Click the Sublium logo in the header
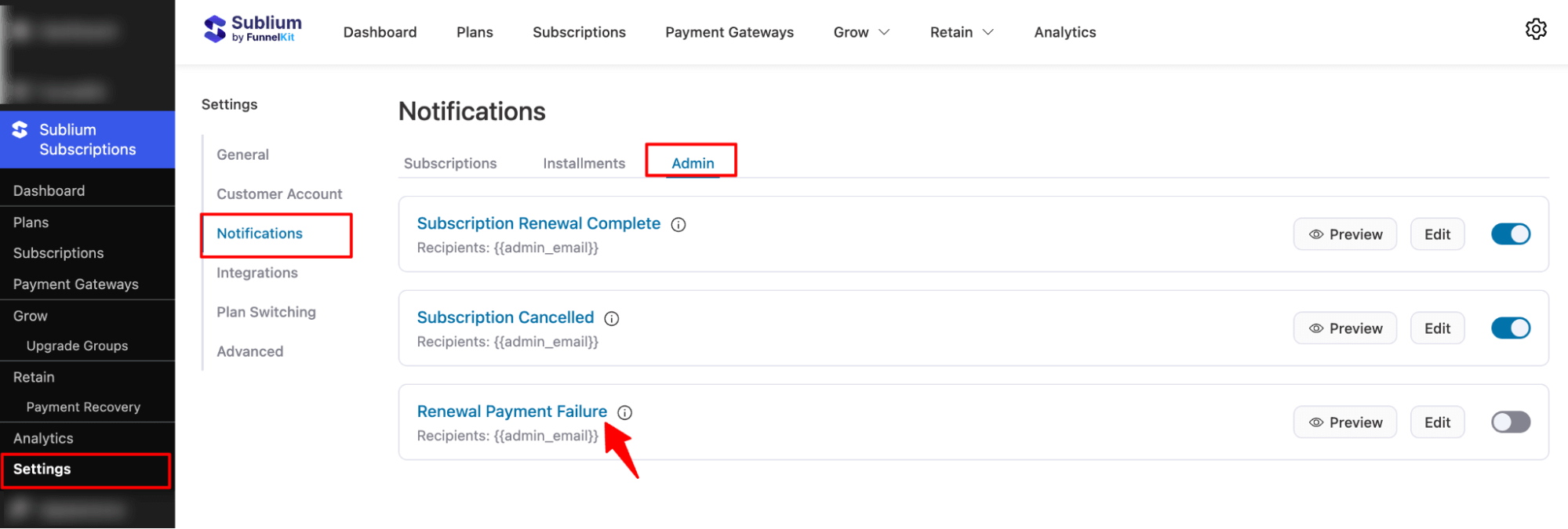 pos(252,29)
